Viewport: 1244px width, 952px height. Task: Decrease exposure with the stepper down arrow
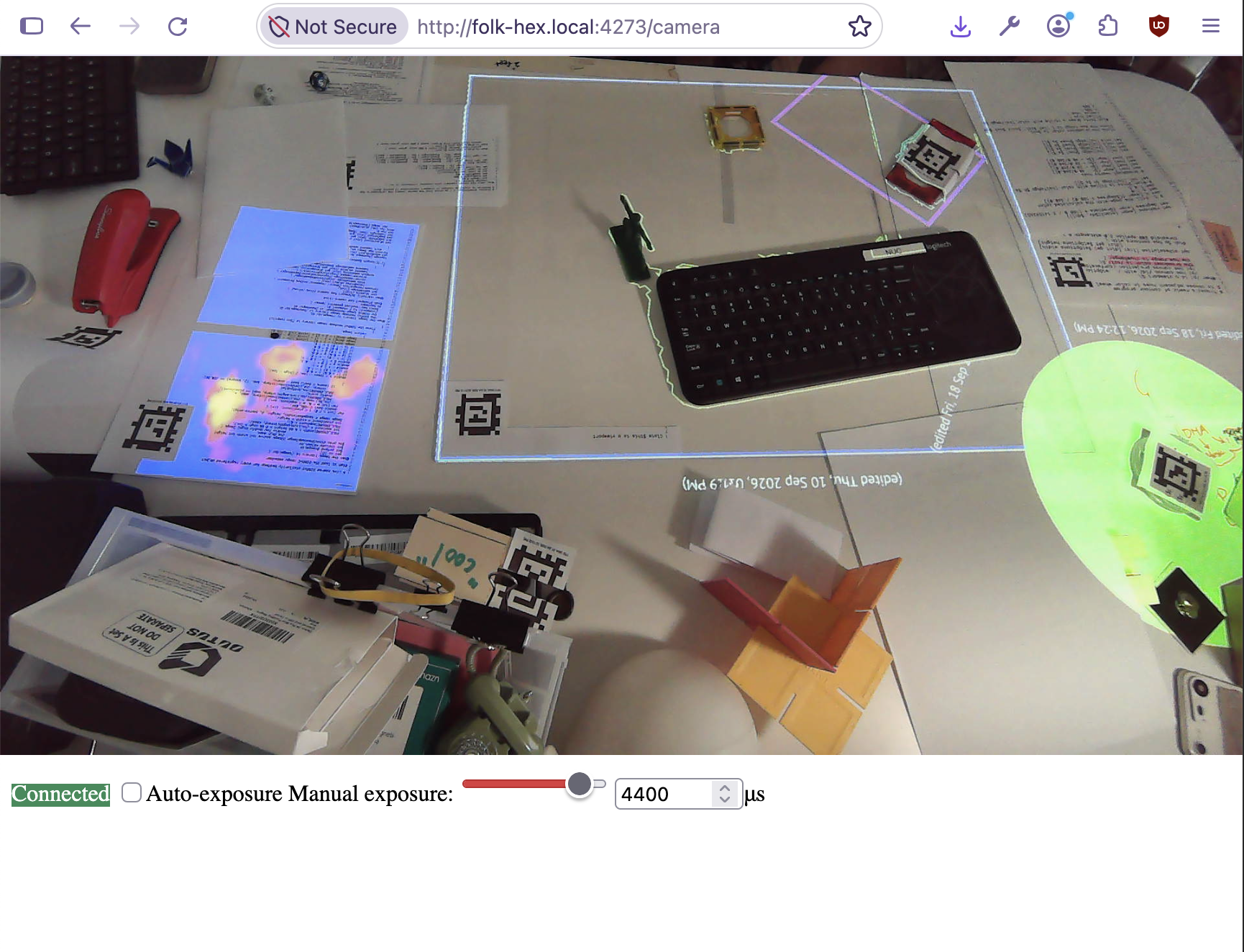pos(725,800)
